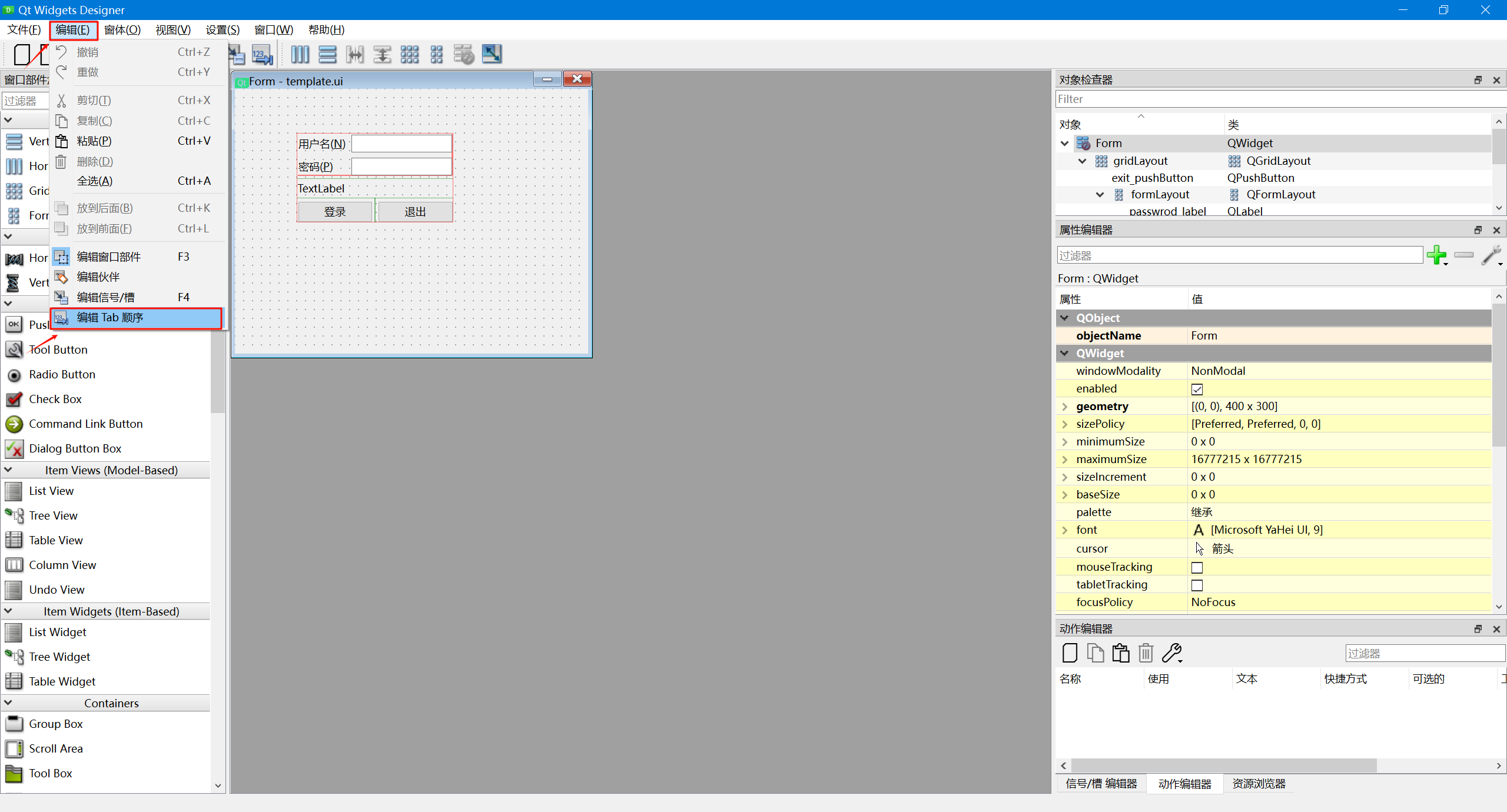Click new action icon in Action Editor
Viewport: 1507px width, 812px height.
pyautogui.click(x=1070, y=653)
